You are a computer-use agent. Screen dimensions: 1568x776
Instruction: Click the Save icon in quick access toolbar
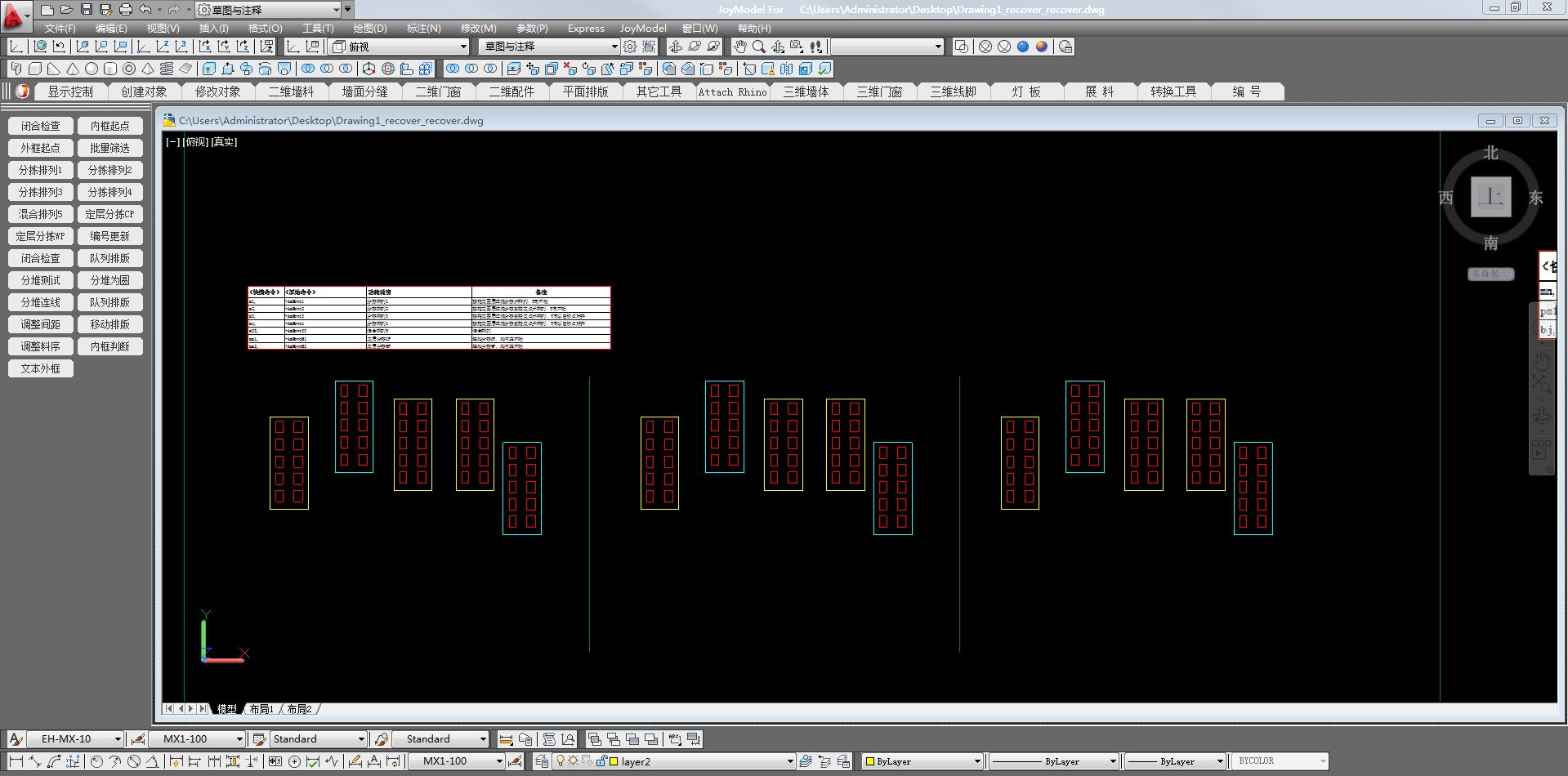[87, 10]
